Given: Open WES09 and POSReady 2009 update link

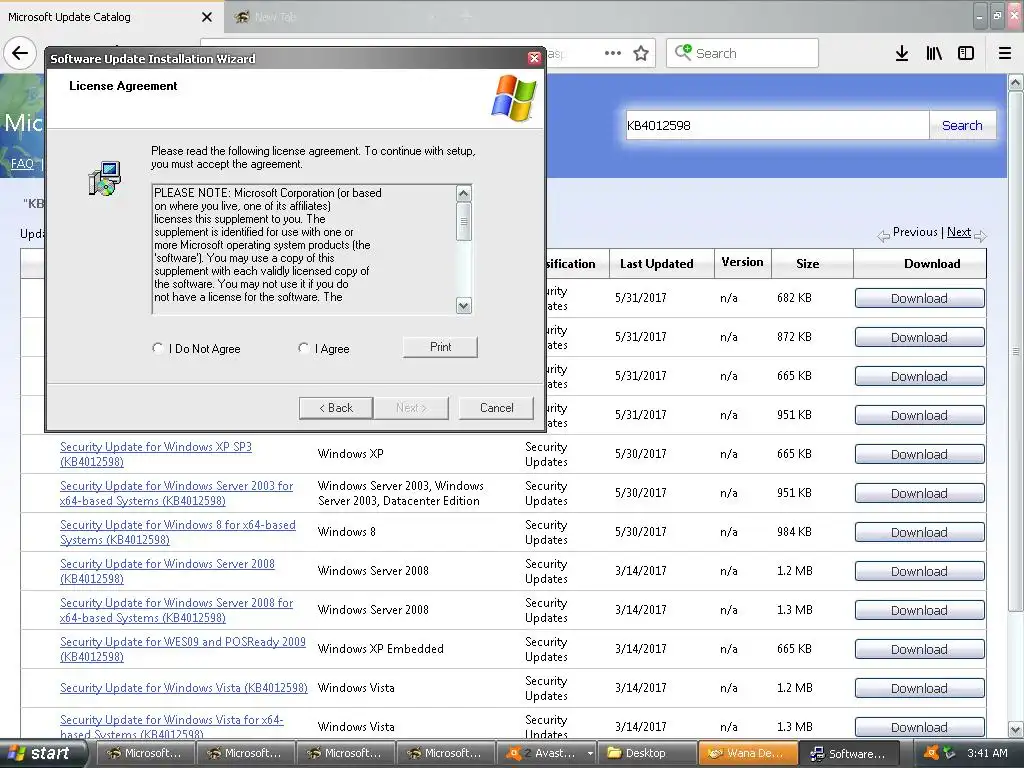Looking at the screenshot, I should click(183, 649).
